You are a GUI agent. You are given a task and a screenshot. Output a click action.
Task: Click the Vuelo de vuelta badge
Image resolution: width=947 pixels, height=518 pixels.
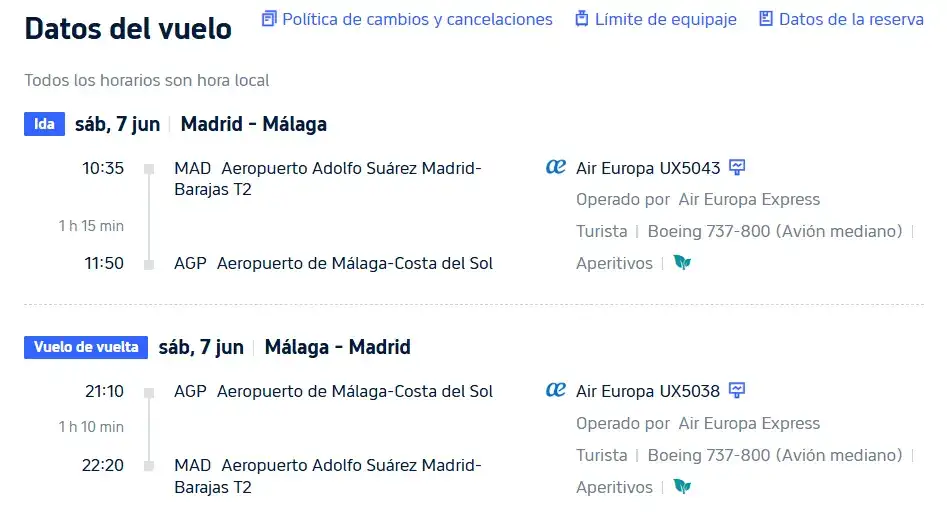86,347
